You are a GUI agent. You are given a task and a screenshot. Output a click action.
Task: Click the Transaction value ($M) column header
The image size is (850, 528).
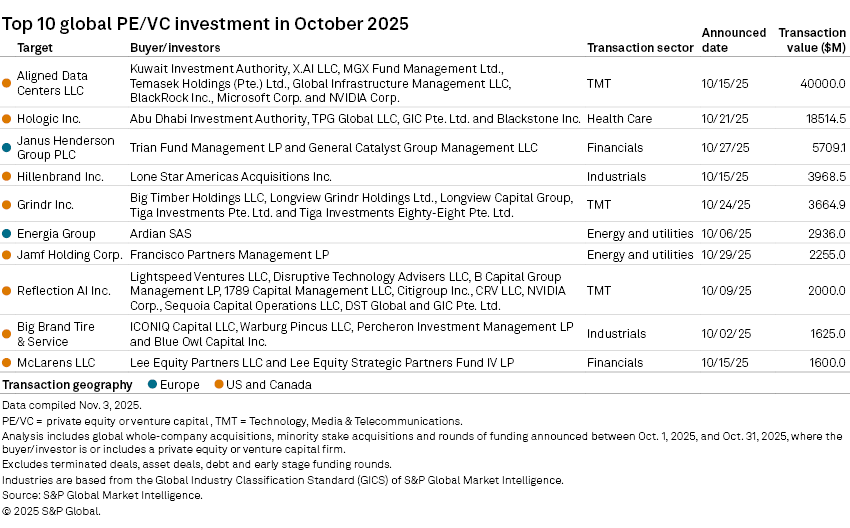click(x=811, y=40)
